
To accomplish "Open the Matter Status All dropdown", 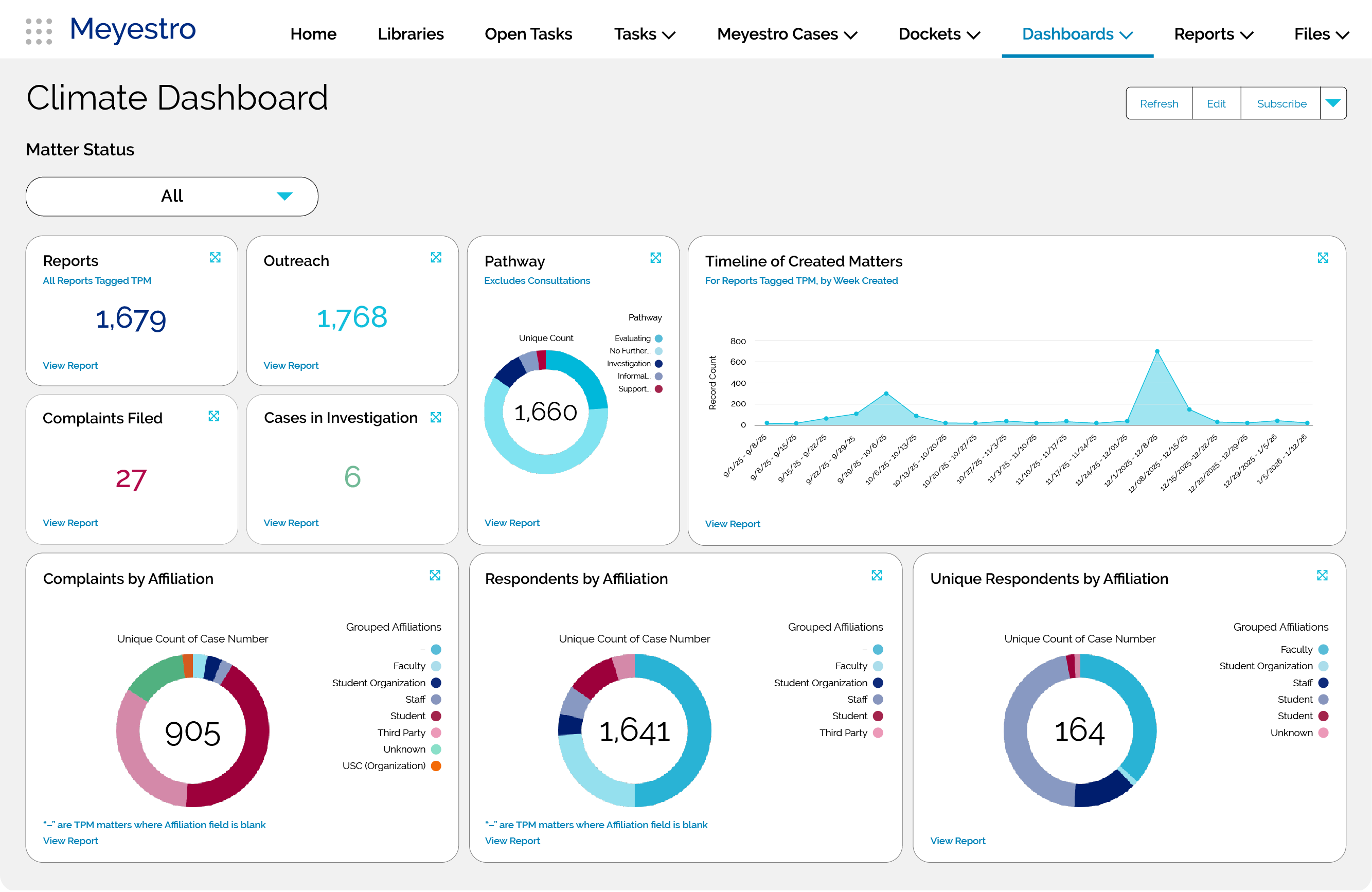I will (172, 197).
